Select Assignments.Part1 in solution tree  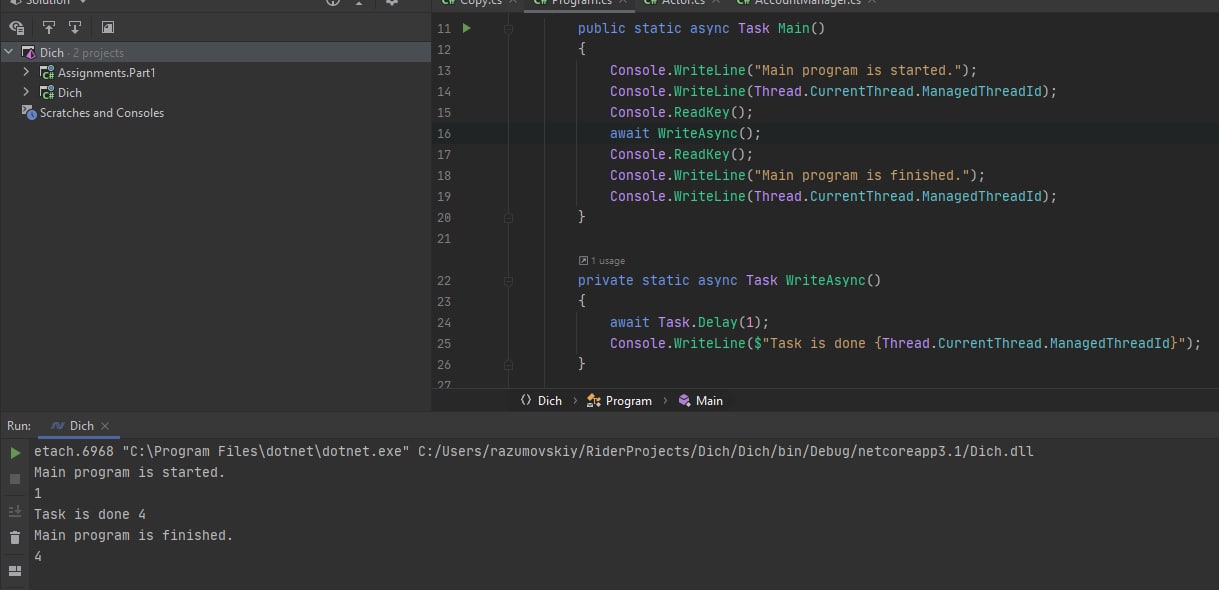(107, 73)
